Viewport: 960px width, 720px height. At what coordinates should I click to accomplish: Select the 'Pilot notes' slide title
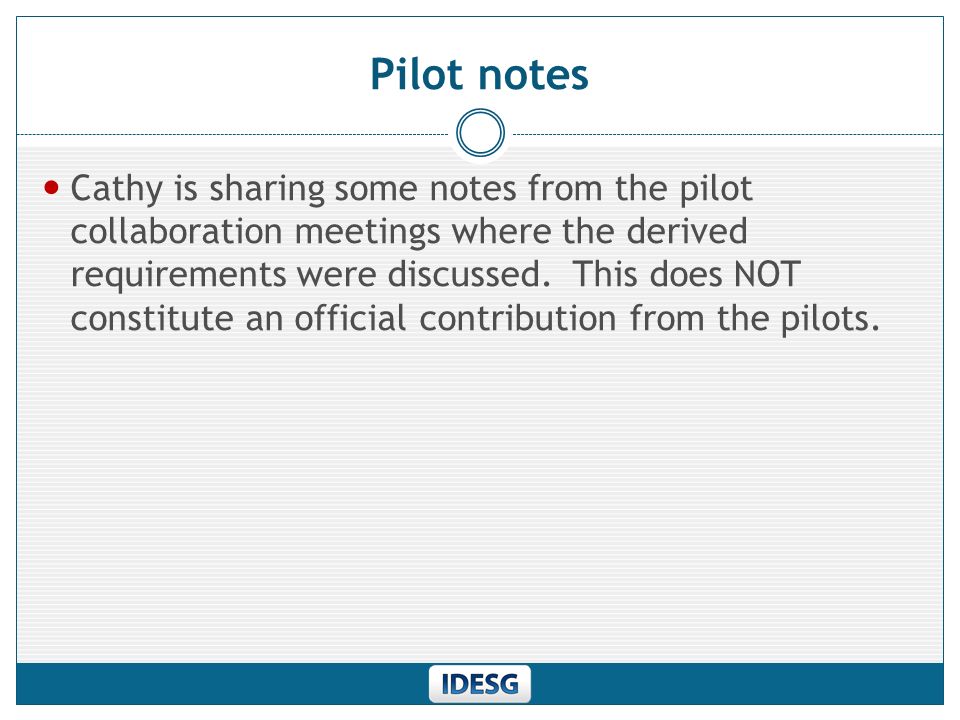point(479,75)
